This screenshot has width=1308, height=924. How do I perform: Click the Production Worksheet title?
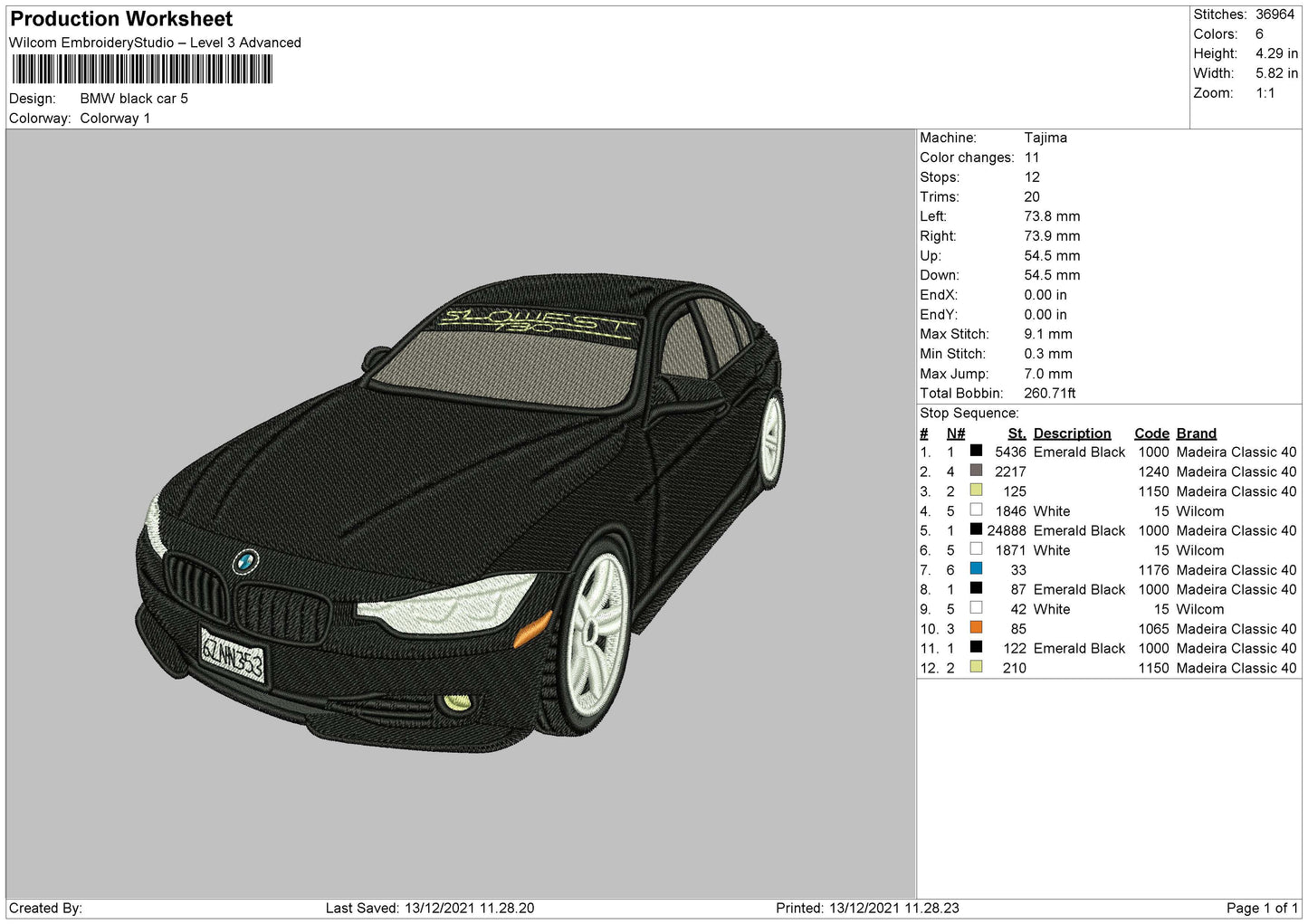[121, 19]
